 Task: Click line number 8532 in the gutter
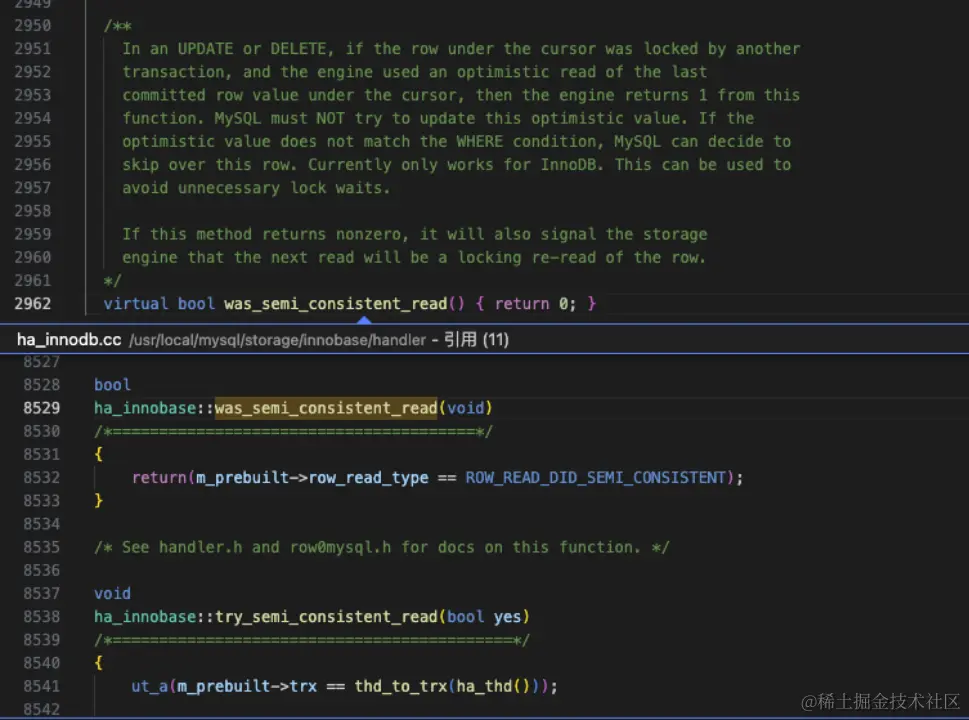(x=41, y=478)
